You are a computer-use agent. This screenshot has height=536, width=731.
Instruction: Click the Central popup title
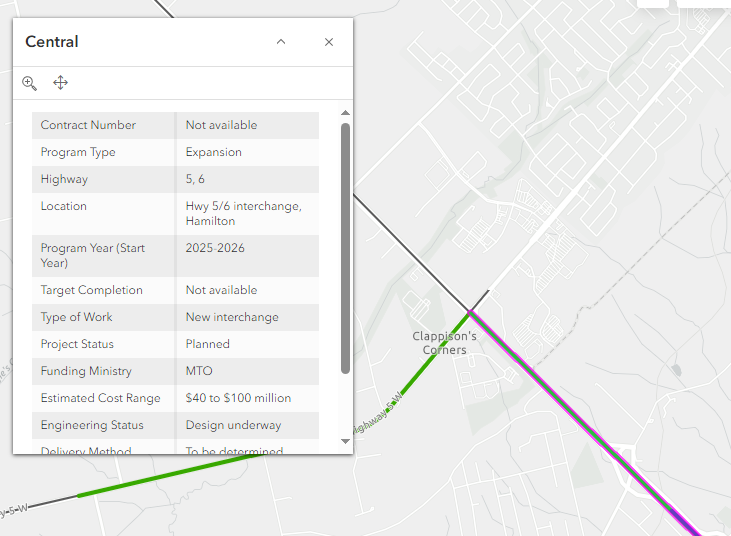[52, 42]
